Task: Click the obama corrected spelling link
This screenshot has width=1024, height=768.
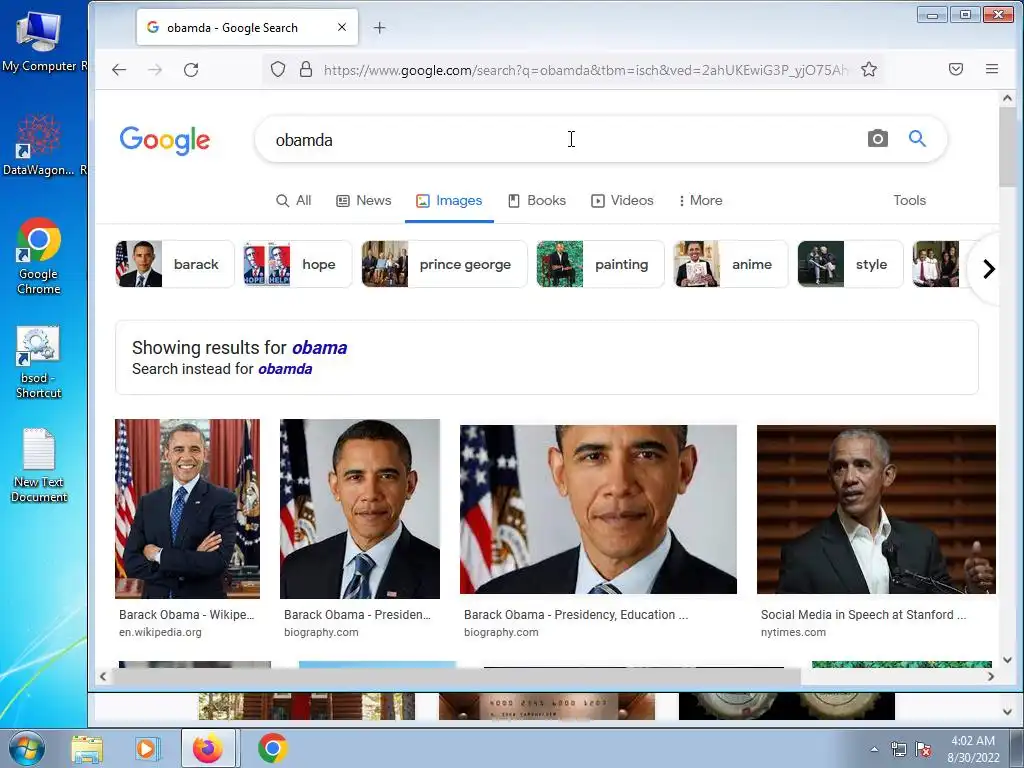Action: click(x=319, y=347)
